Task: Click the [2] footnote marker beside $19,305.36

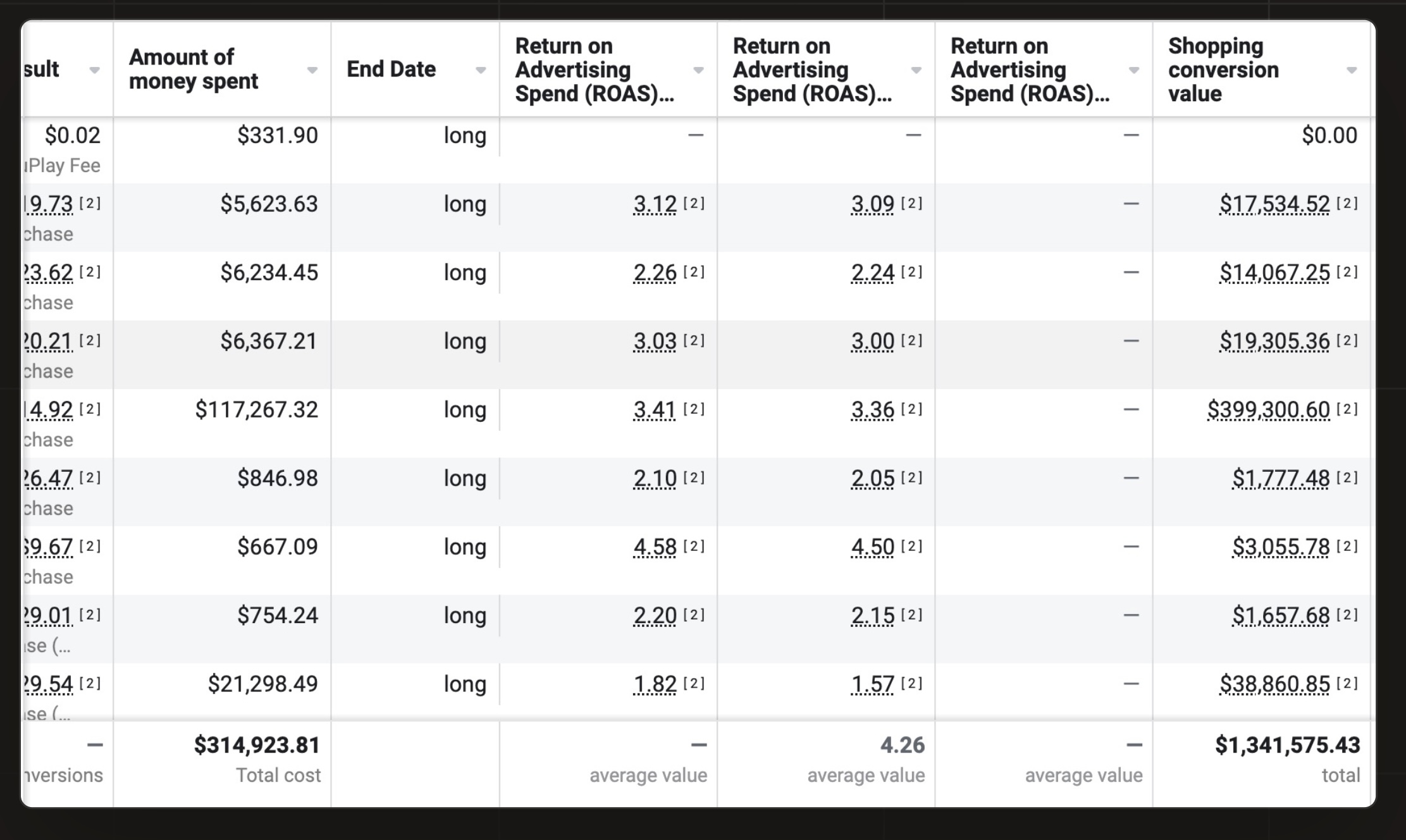Action: (1347, 340)
